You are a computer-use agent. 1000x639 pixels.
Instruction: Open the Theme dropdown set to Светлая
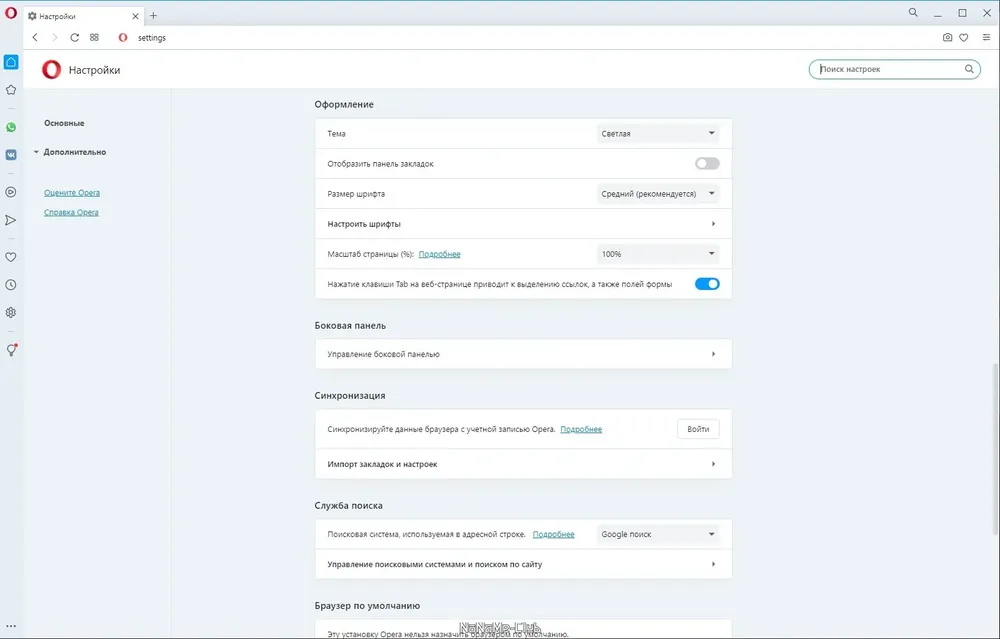click(657, 133)
